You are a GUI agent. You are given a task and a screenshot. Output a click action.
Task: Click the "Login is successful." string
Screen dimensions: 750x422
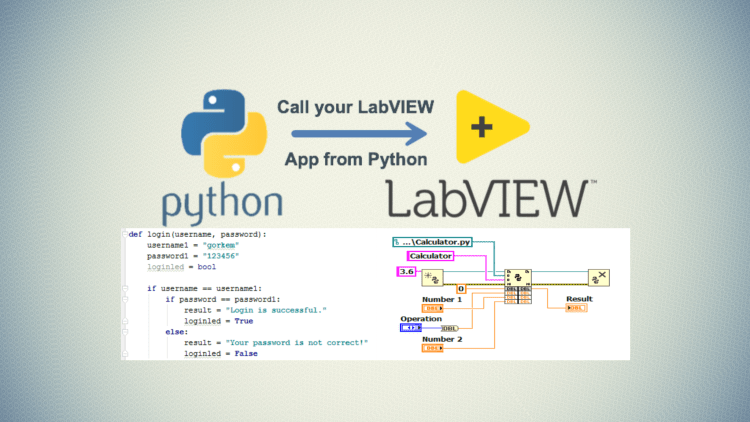[x=276, y=311]
